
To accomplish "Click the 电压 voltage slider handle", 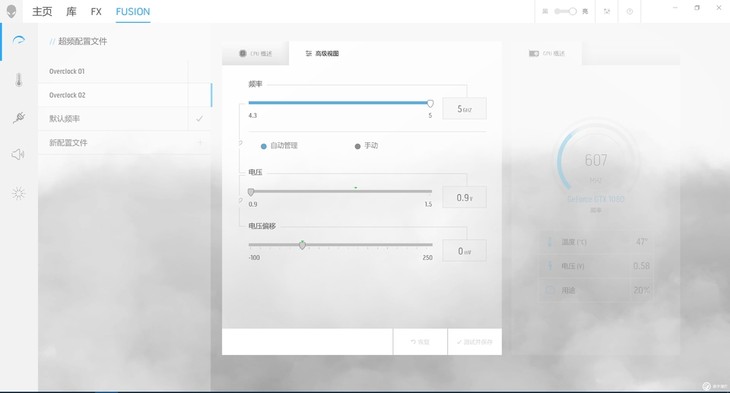I will pos(251,192).
